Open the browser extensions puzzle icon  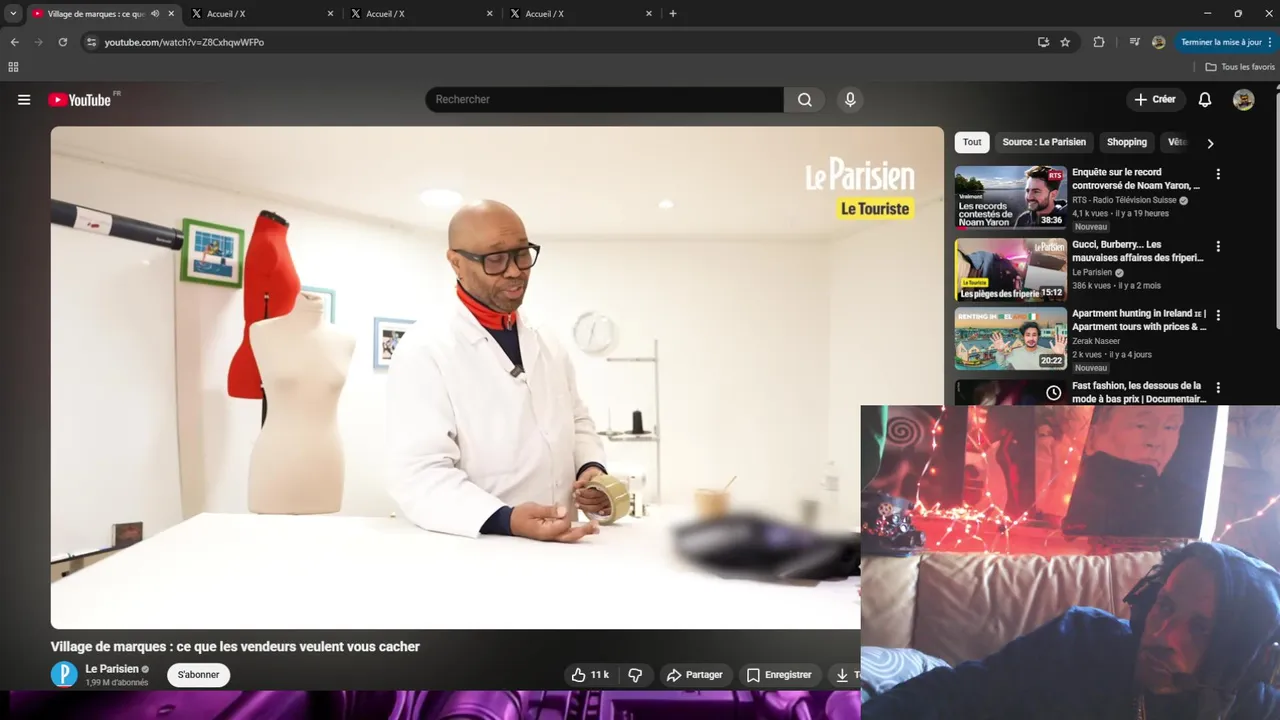click(1099, 42)
